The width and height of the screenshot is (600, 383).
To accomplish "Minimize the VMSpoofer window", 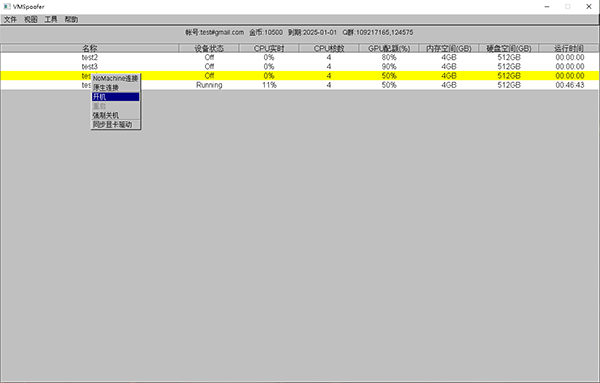I will coord(547,7).
